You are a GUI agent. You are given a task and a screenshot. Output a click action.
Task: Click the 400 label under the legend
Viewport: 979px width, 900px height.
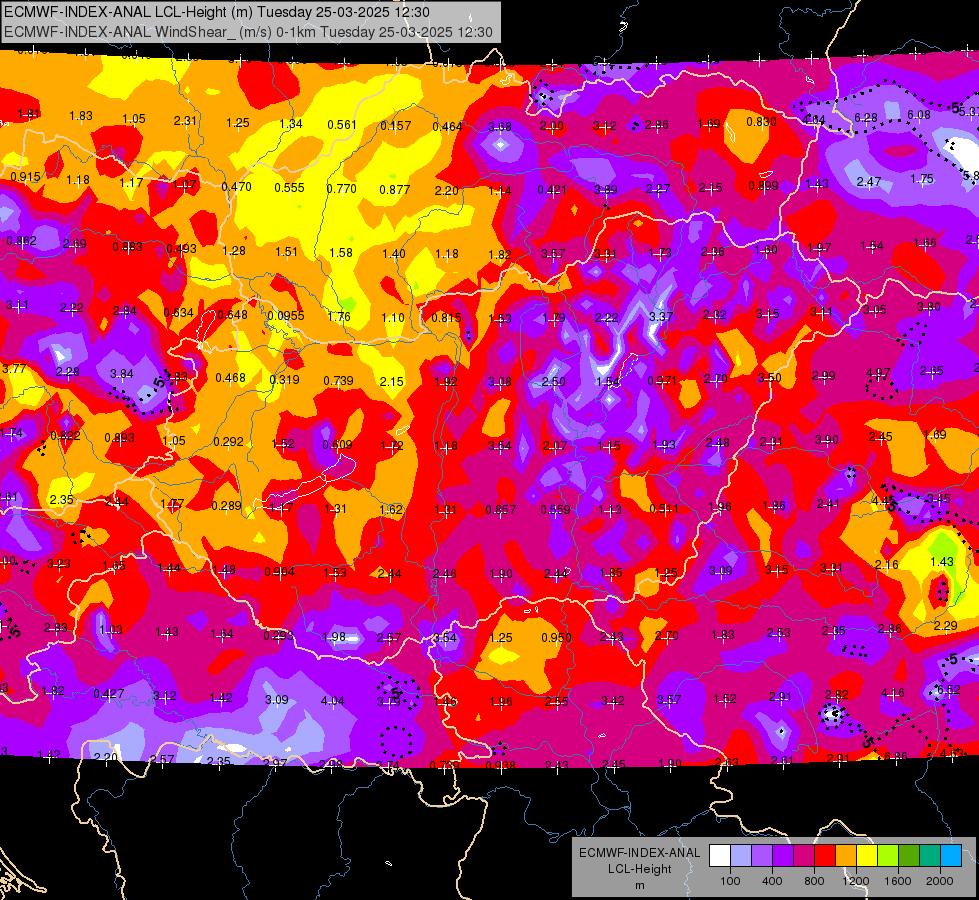[772, 881]
